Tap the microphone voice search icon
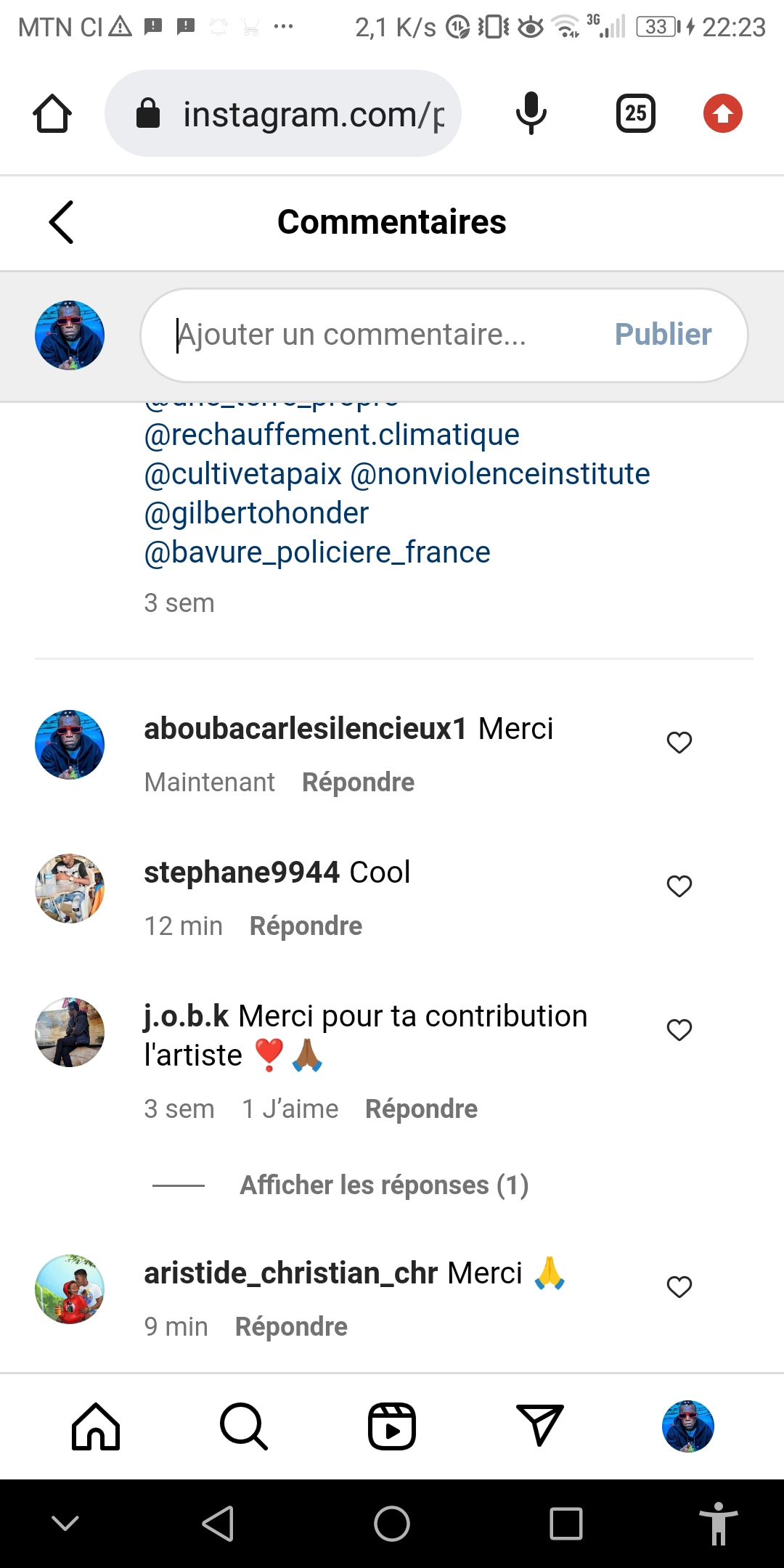Screen dimensions: 784x1568 pyautogui.click(x=531, y=113)
